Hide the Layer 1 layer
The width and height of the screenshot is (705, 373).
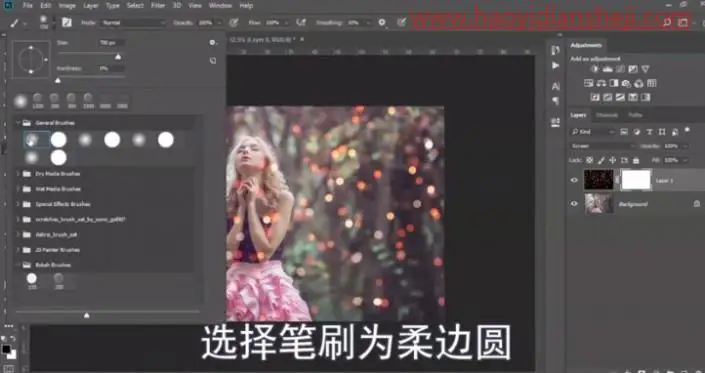coord(574,180)
